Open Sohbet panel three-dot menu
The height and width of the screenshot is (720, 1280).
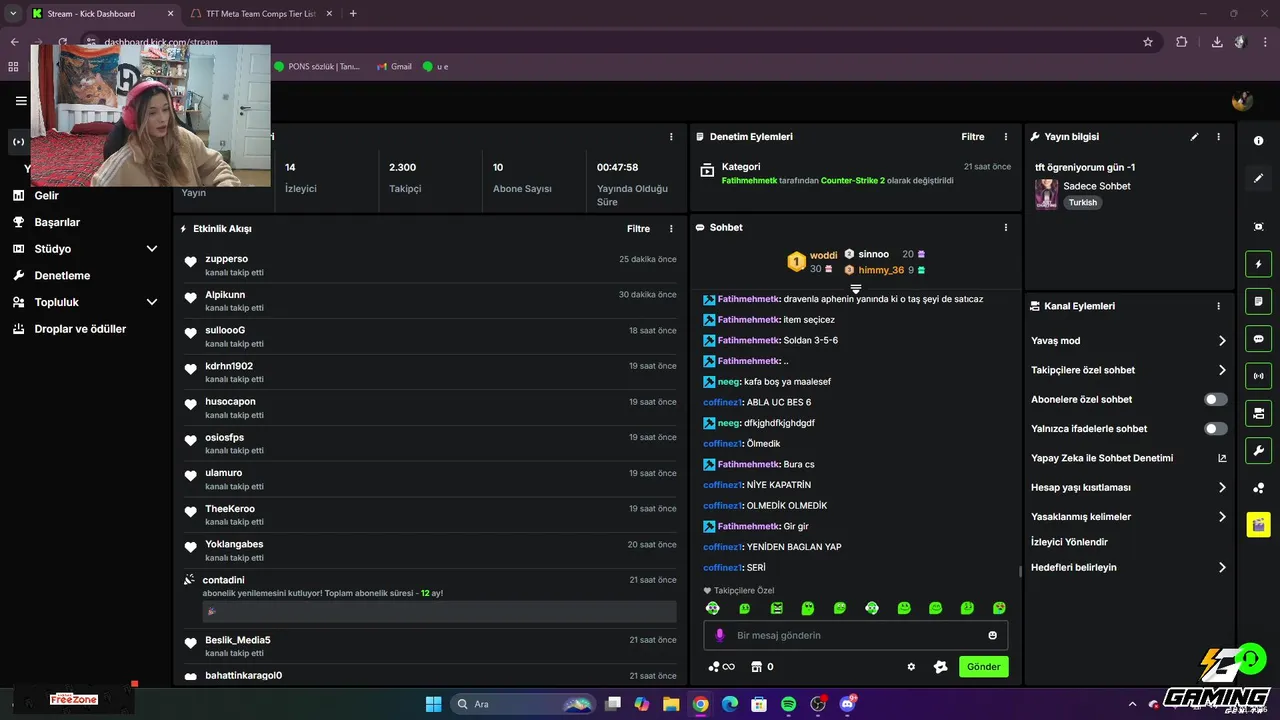pos(1006,228)
